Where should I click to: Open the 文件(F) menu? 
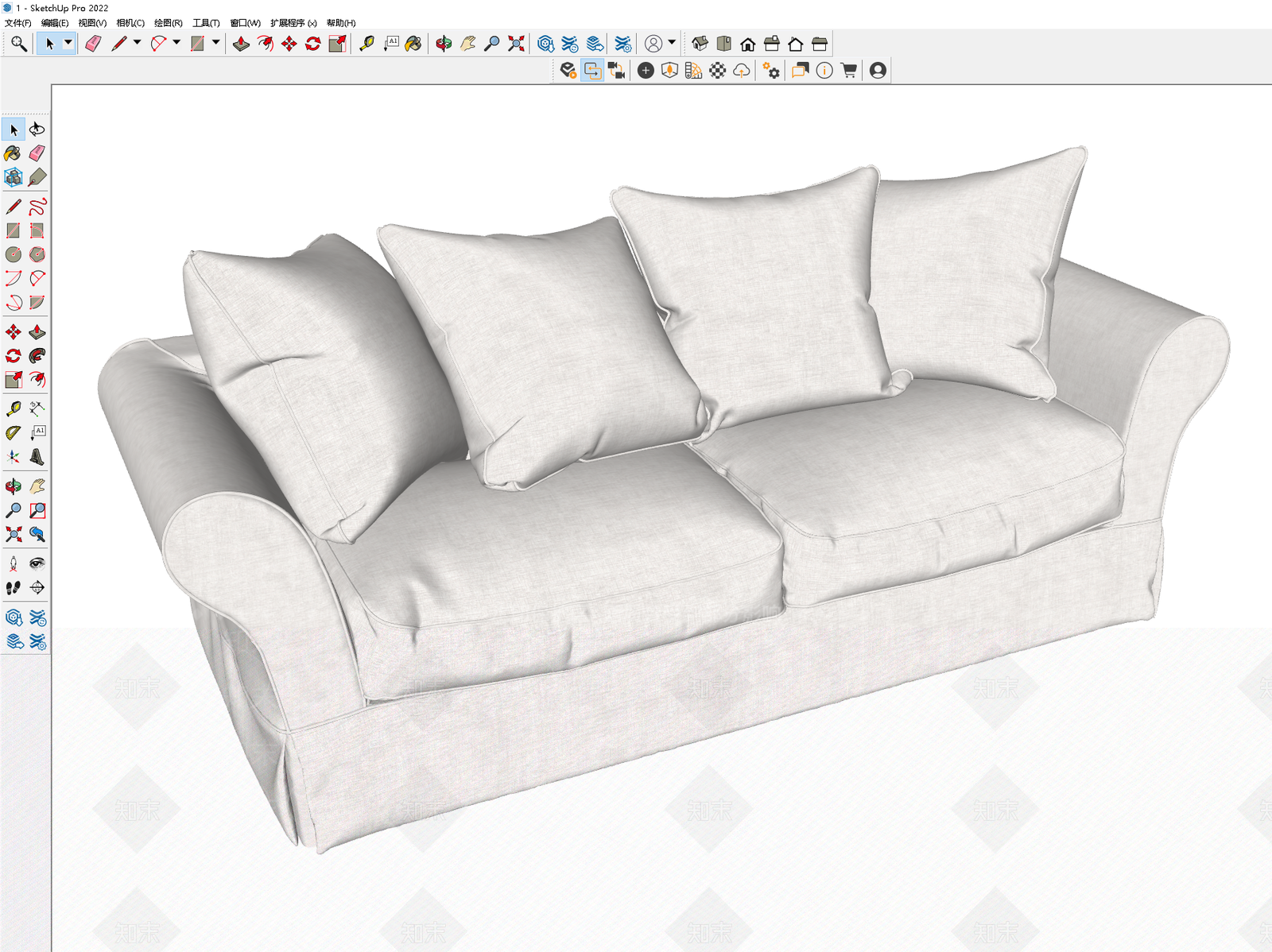click(17, 23)
